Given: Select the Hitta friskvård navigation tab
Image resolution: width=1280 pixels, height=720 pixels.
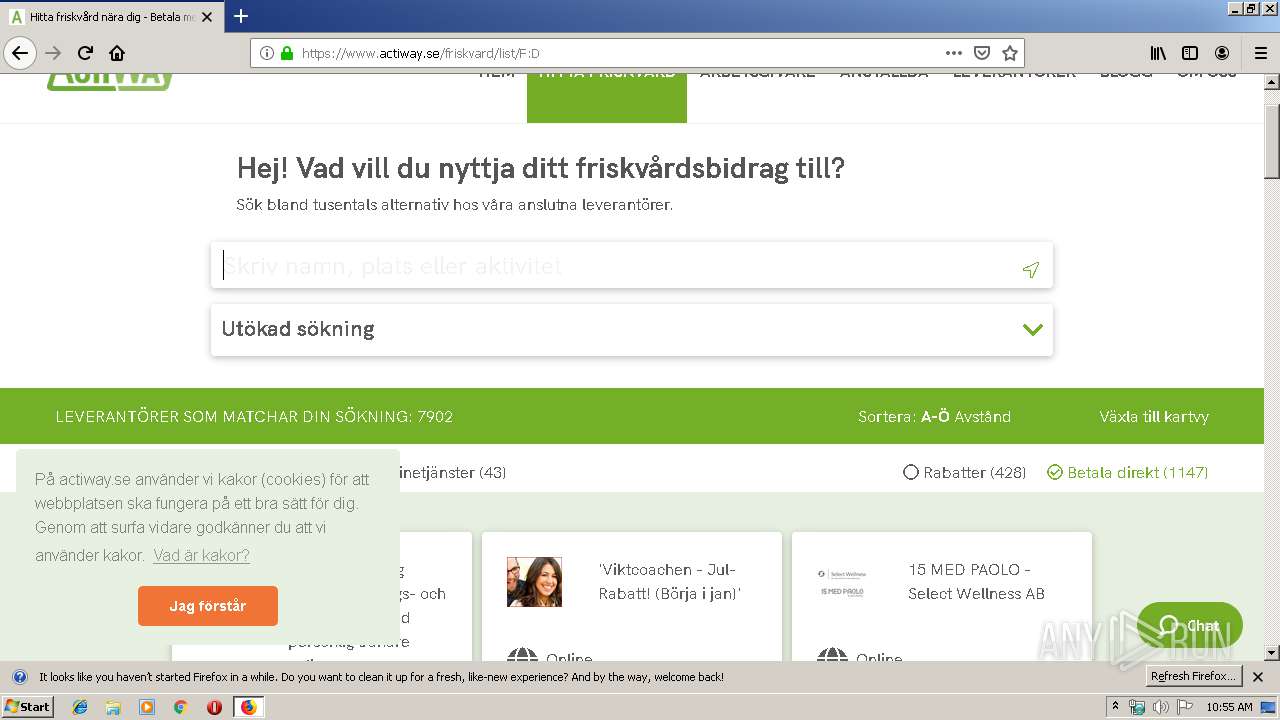Looking at the screenshot, I should click(607, 97).
